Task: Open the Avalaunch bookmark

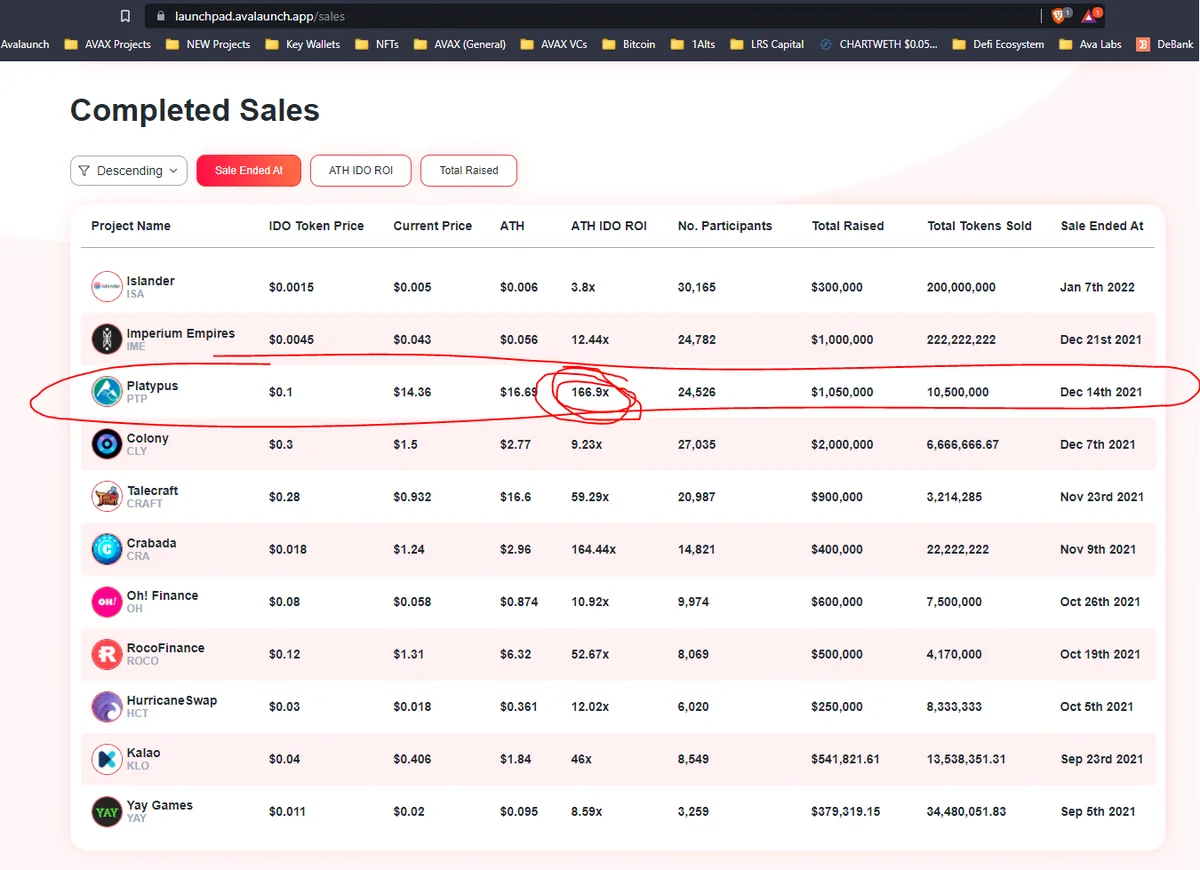Action: [25, 44]
